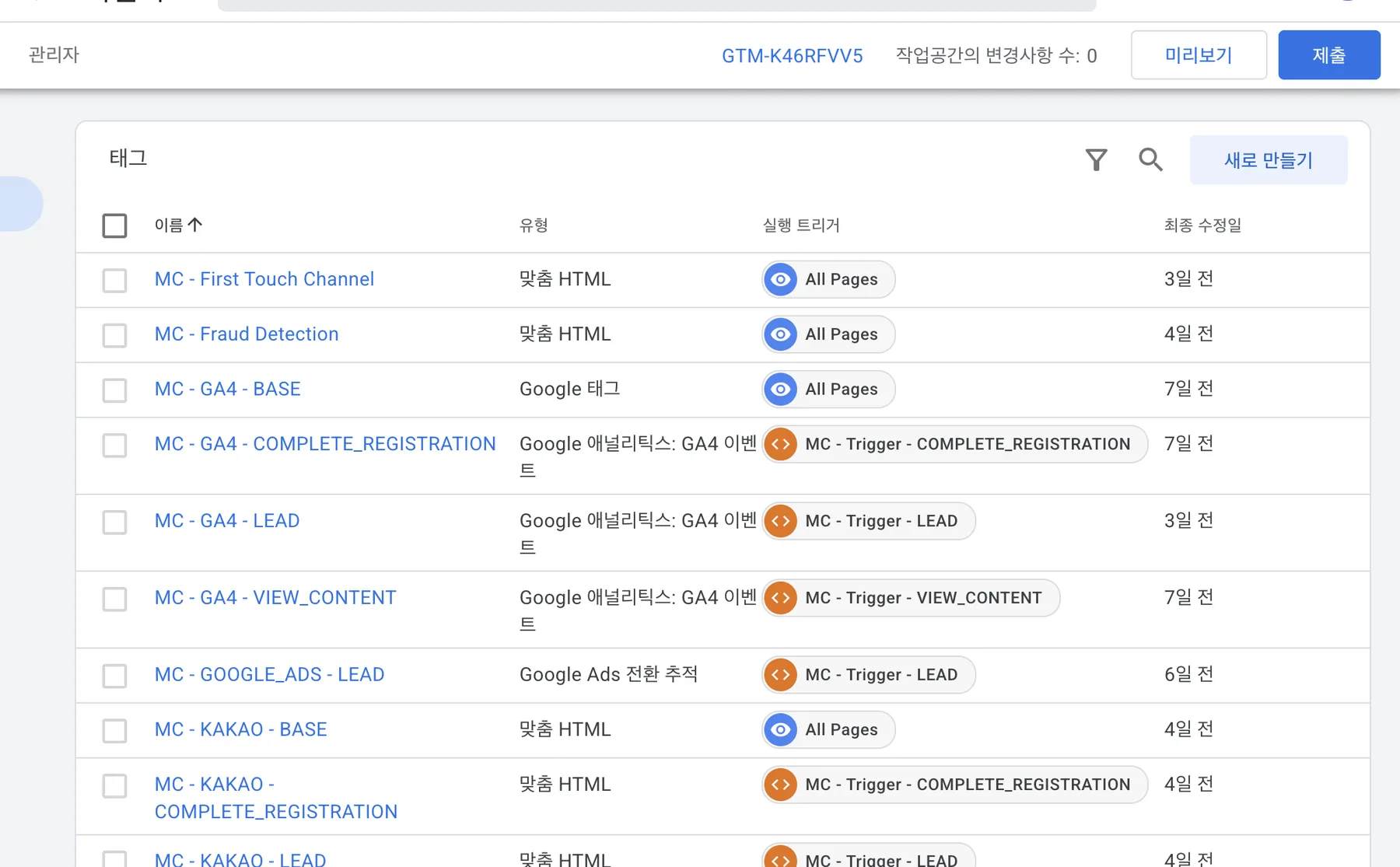This screenshot has height=867, width=1400.
Task: Sort by the 유형 type column header
Action: [x=534, y=225]
